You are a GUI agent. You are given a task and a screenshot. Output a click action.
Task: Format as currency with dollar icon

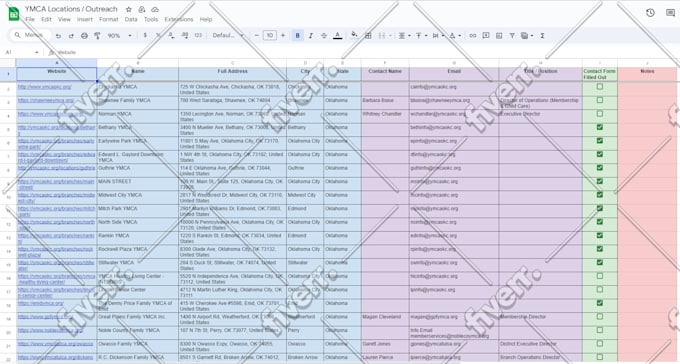[x=145, y=35]
